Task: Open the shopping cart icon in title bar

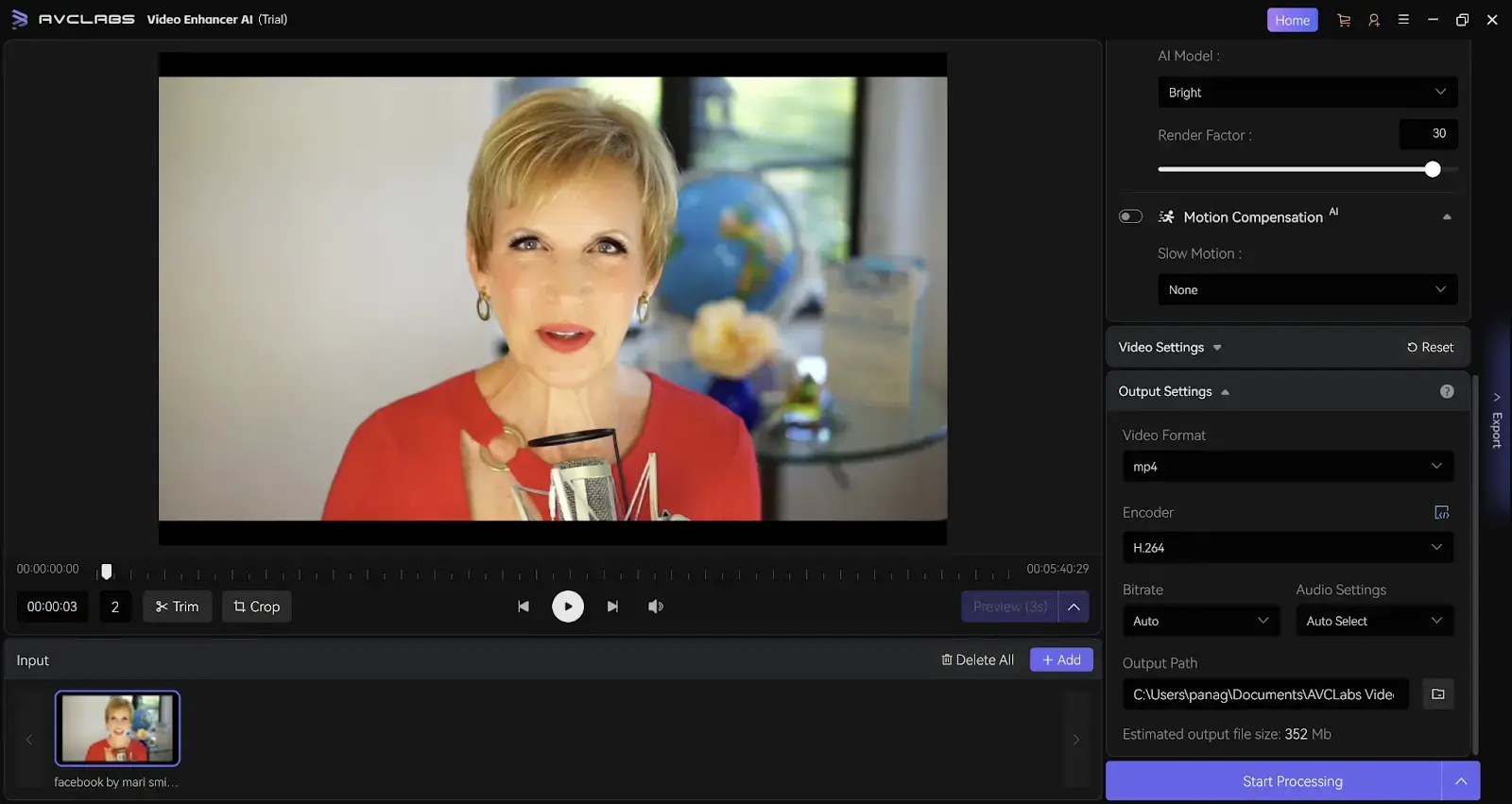Action: 1344,20
